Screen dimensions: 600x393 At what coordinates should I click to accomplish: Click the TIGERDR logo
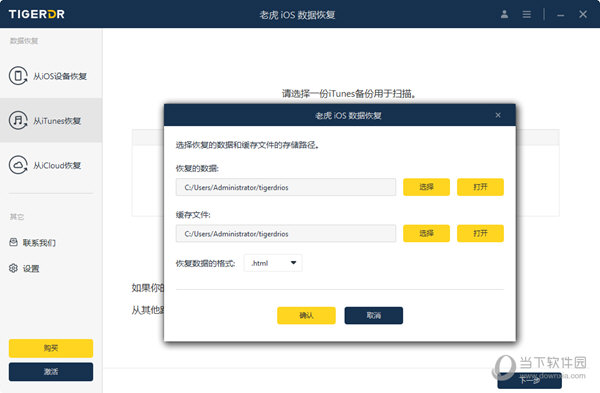coord(37,15)
